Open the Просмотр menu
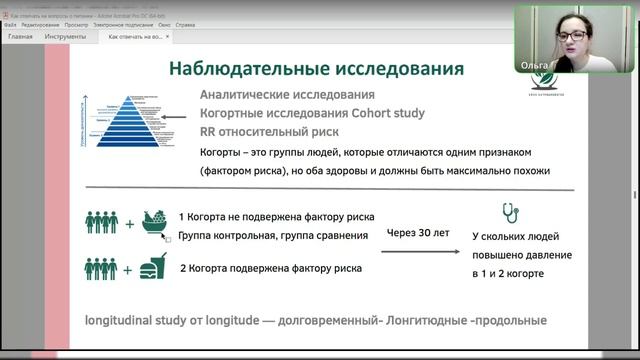The height and width of the screenshot is (360, 640). coord(76,25)
